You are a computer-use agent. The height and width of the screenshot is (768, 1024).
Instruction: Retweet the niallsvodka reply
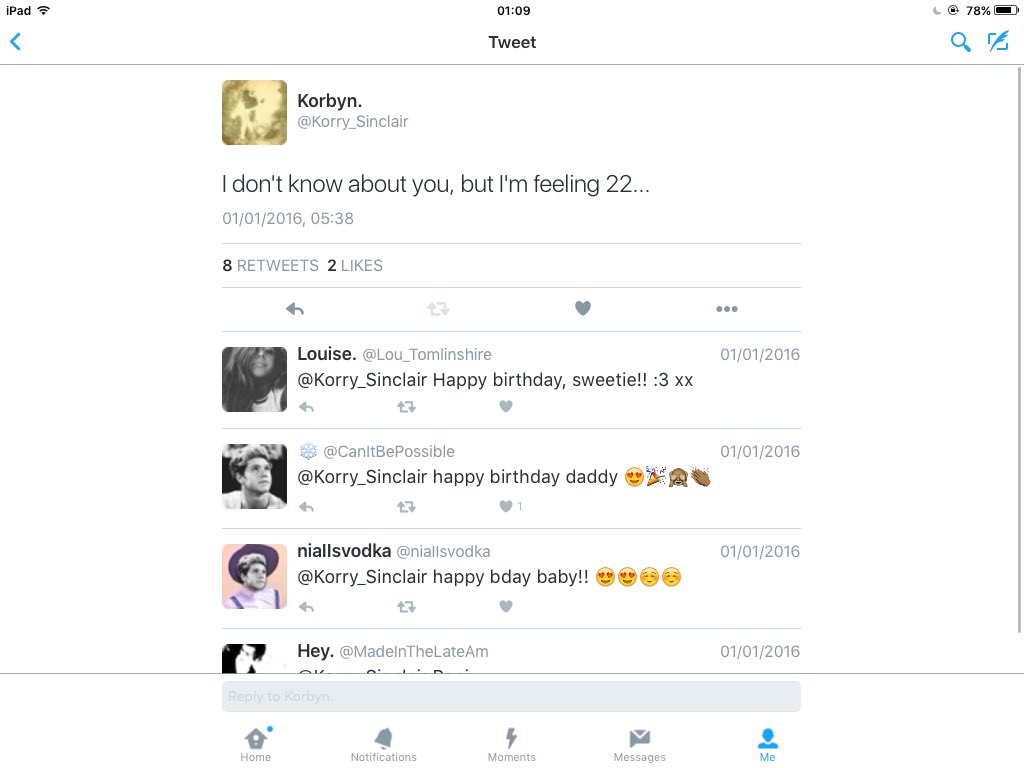pyautogui.click(x=406, y=607)
